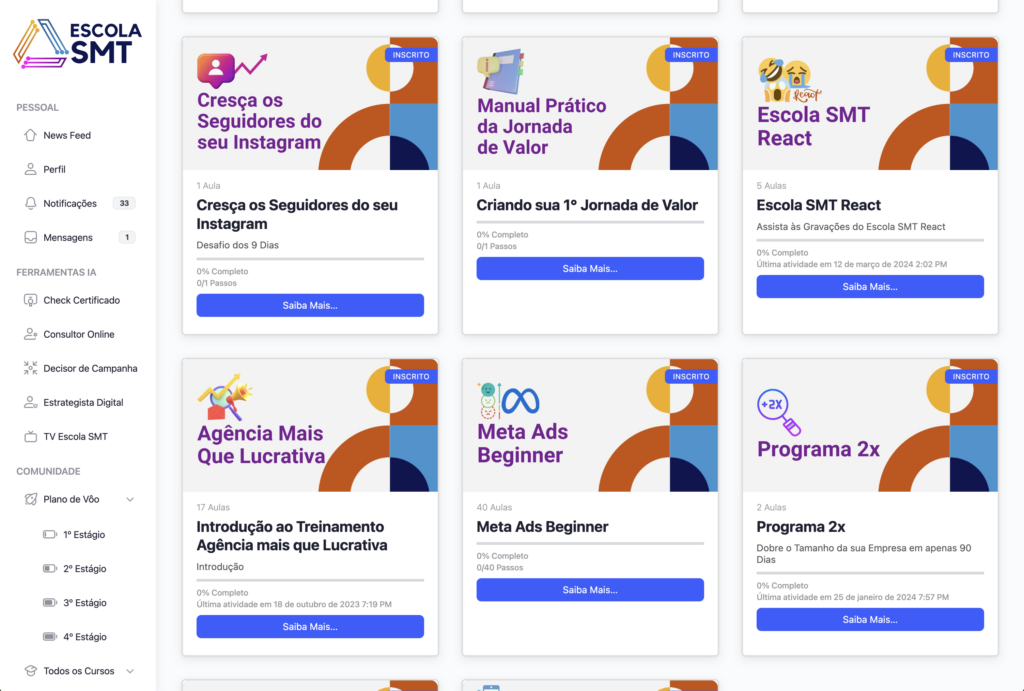The width and height of the screenshot is (1024, 691).
Task: Click the Notificações bell icon
Action: (30, 203)
